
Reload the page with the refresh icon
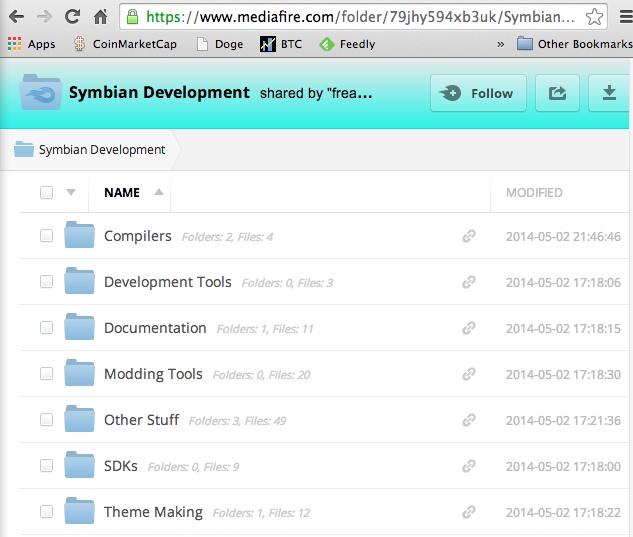pyautogui.click(x=72, y=17)
